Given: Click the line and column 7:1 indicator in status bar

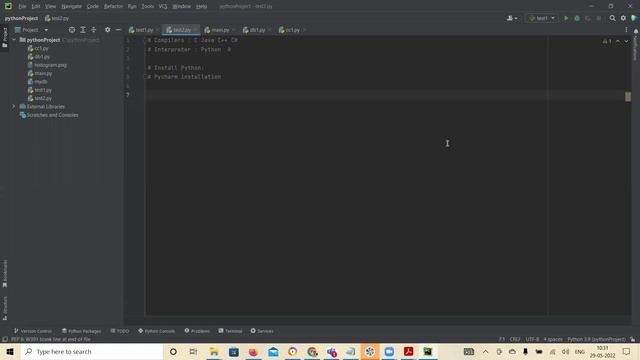Looking at the screenshot, I should tap(502, 339).
